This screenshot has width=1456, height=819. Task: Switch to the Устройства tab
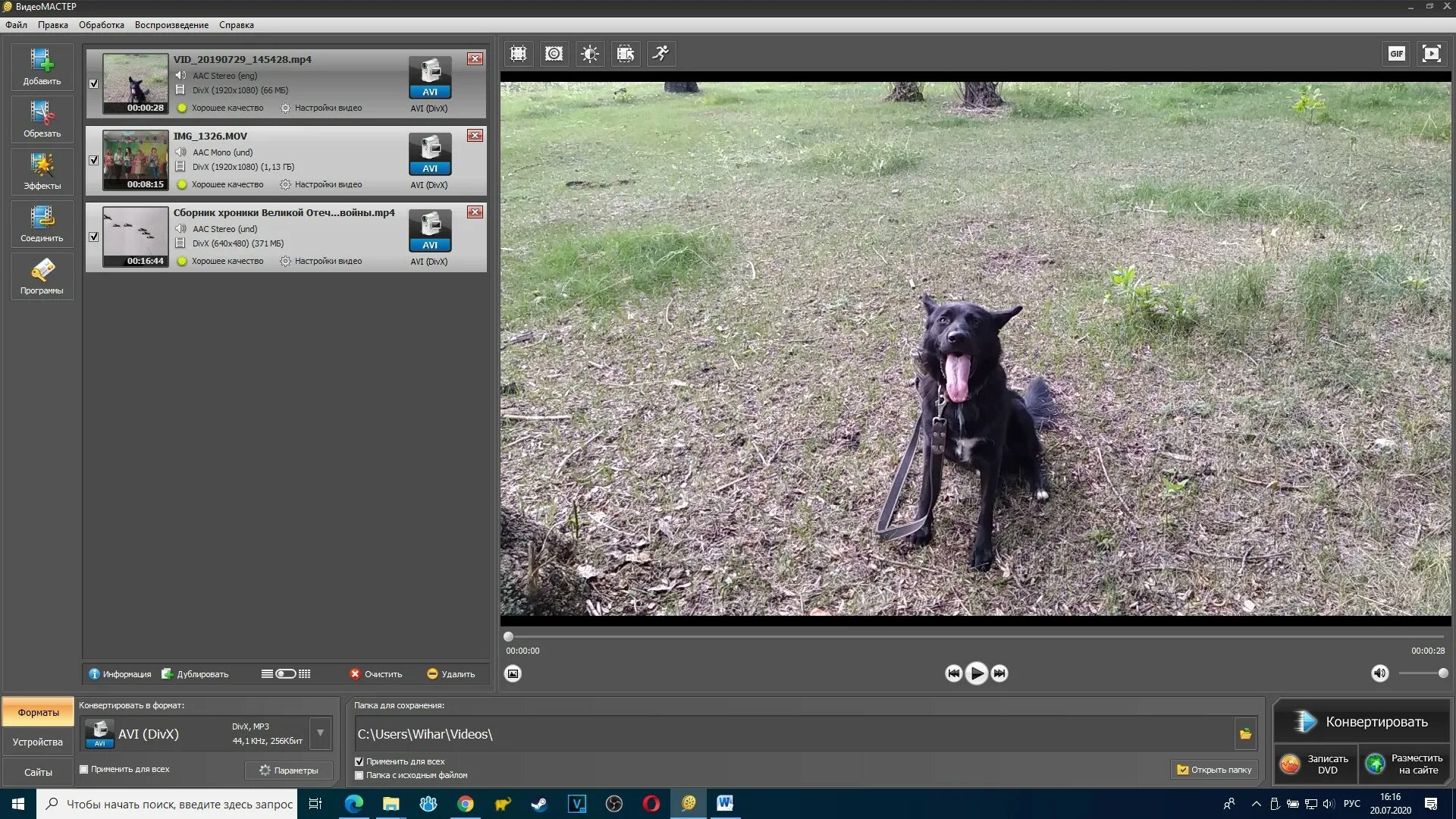(38, 742)
